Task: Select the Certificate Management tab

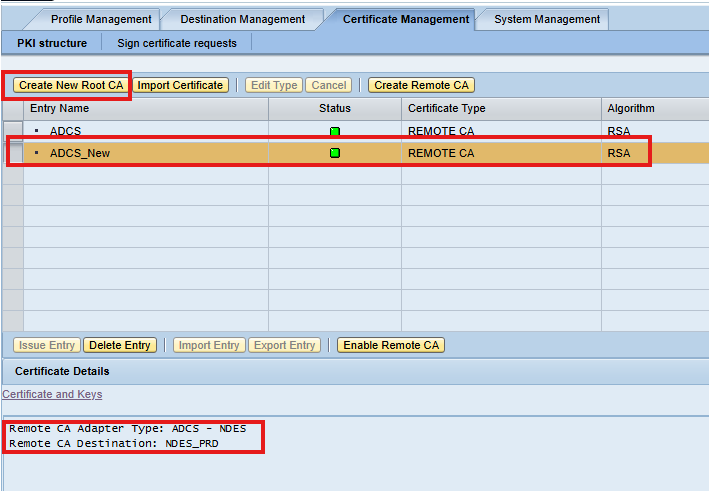Action: tap(405, 19)
